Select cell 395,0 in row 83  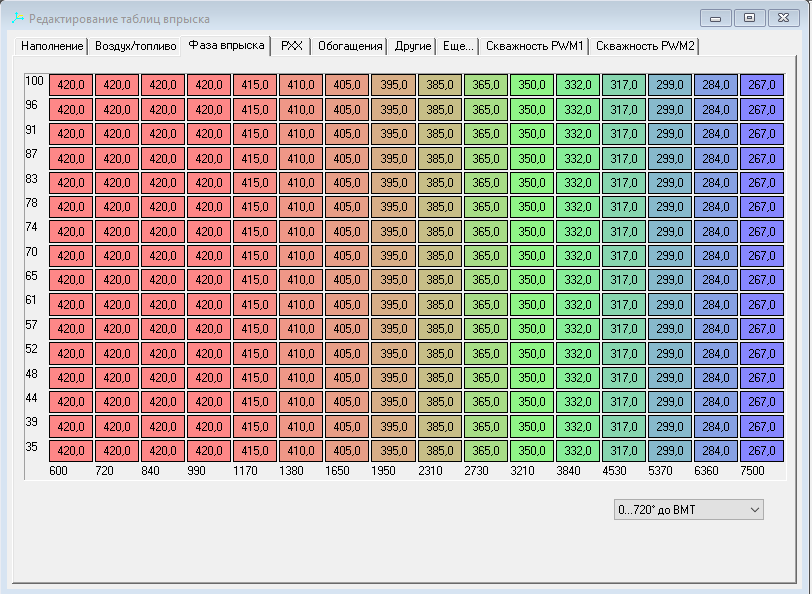(393, 182)
